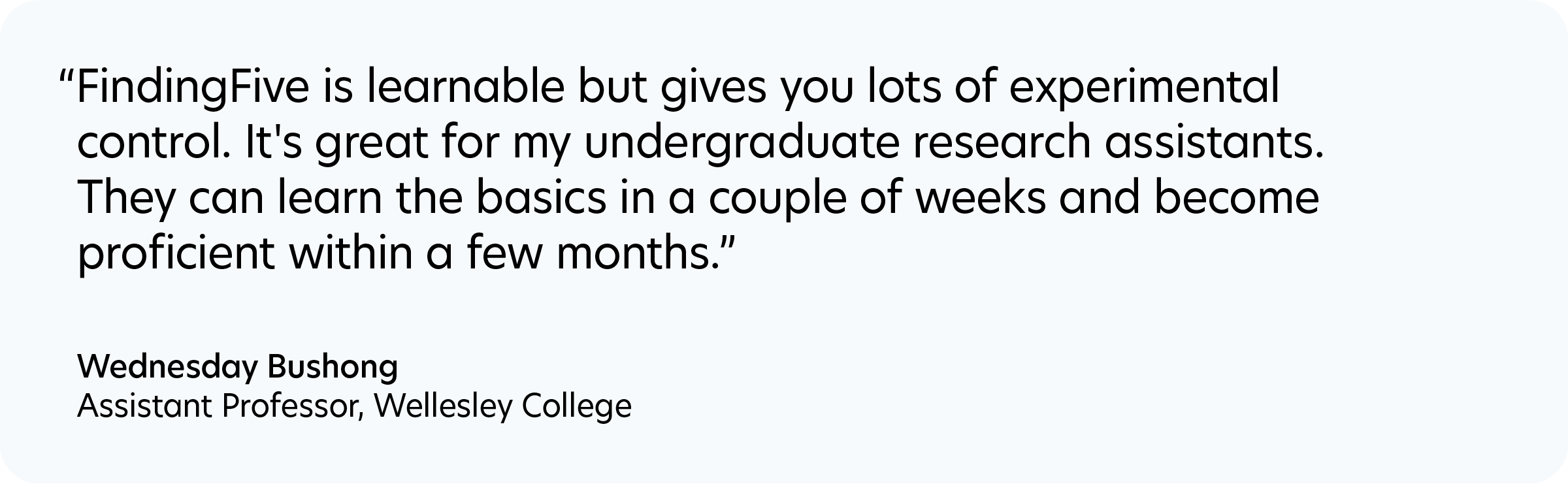Click the author name Wednesday Bushong
The height and width of the screenshot is (484, 1568).
click(237, 367)
